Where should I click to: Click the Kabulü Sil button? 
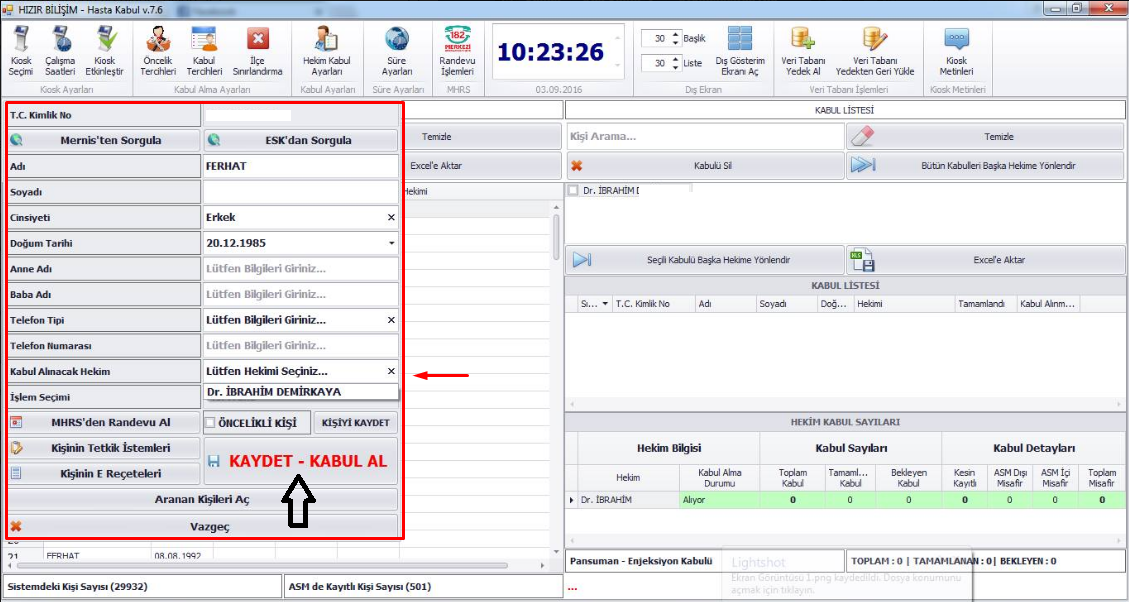(704, 166)
